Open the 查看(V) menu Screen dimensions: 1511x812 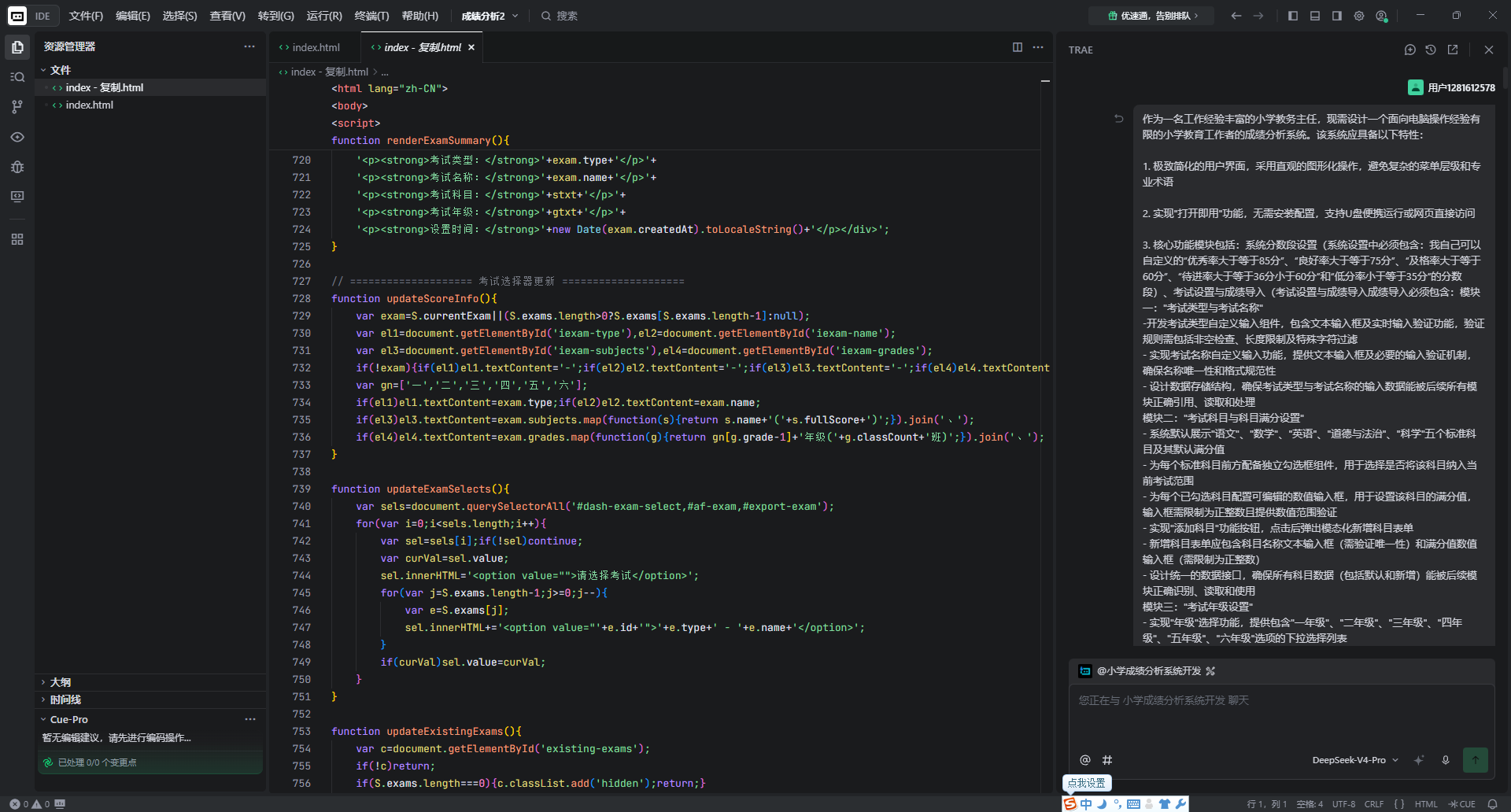pyautogui.click(x=227, y=16)
